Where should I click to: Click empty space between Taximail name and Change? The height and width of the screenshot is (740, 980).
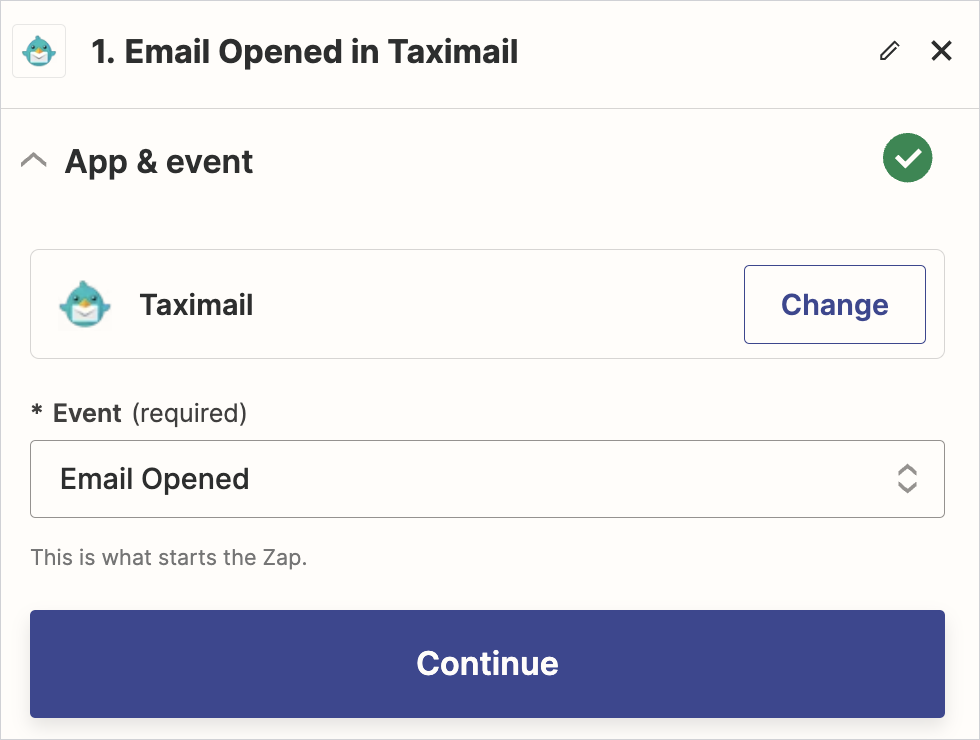(500, 305)
